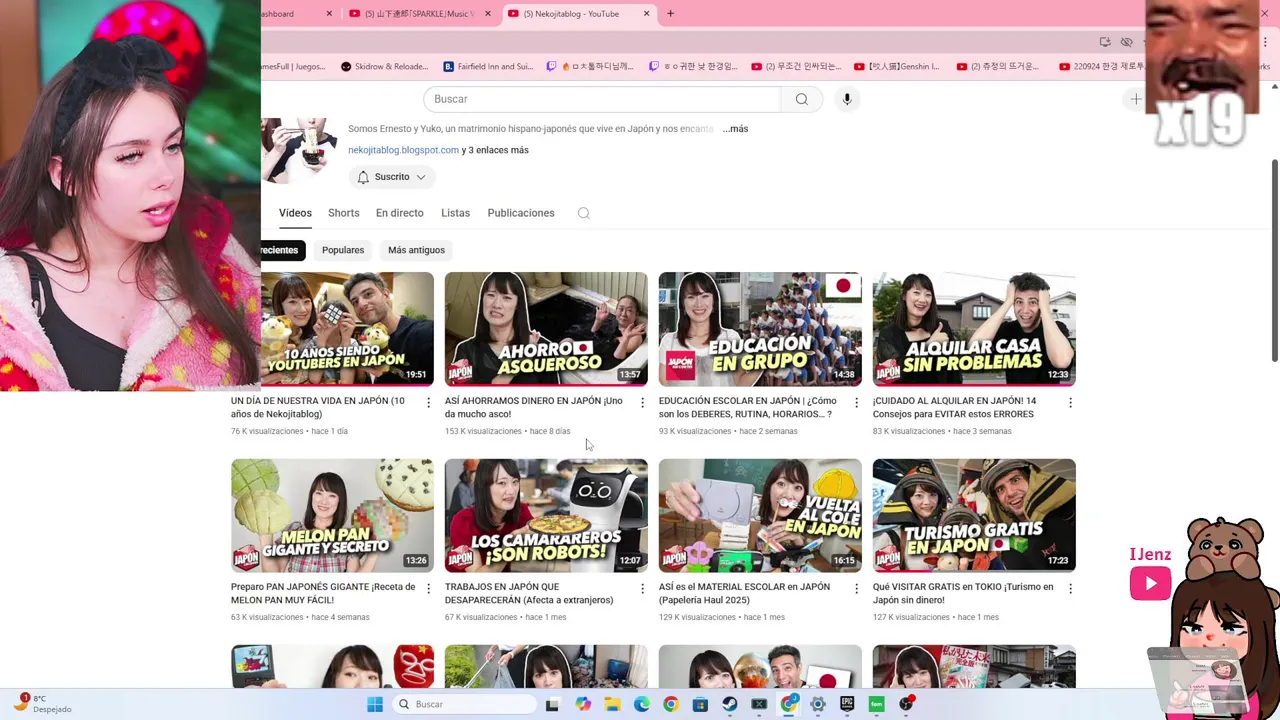The width and height of the screenshot is (1280, 720).
Task: Open the ALQUILAR CASA SIN PROBLEMAS thumbnail
Action: click(x=974, y=329)
